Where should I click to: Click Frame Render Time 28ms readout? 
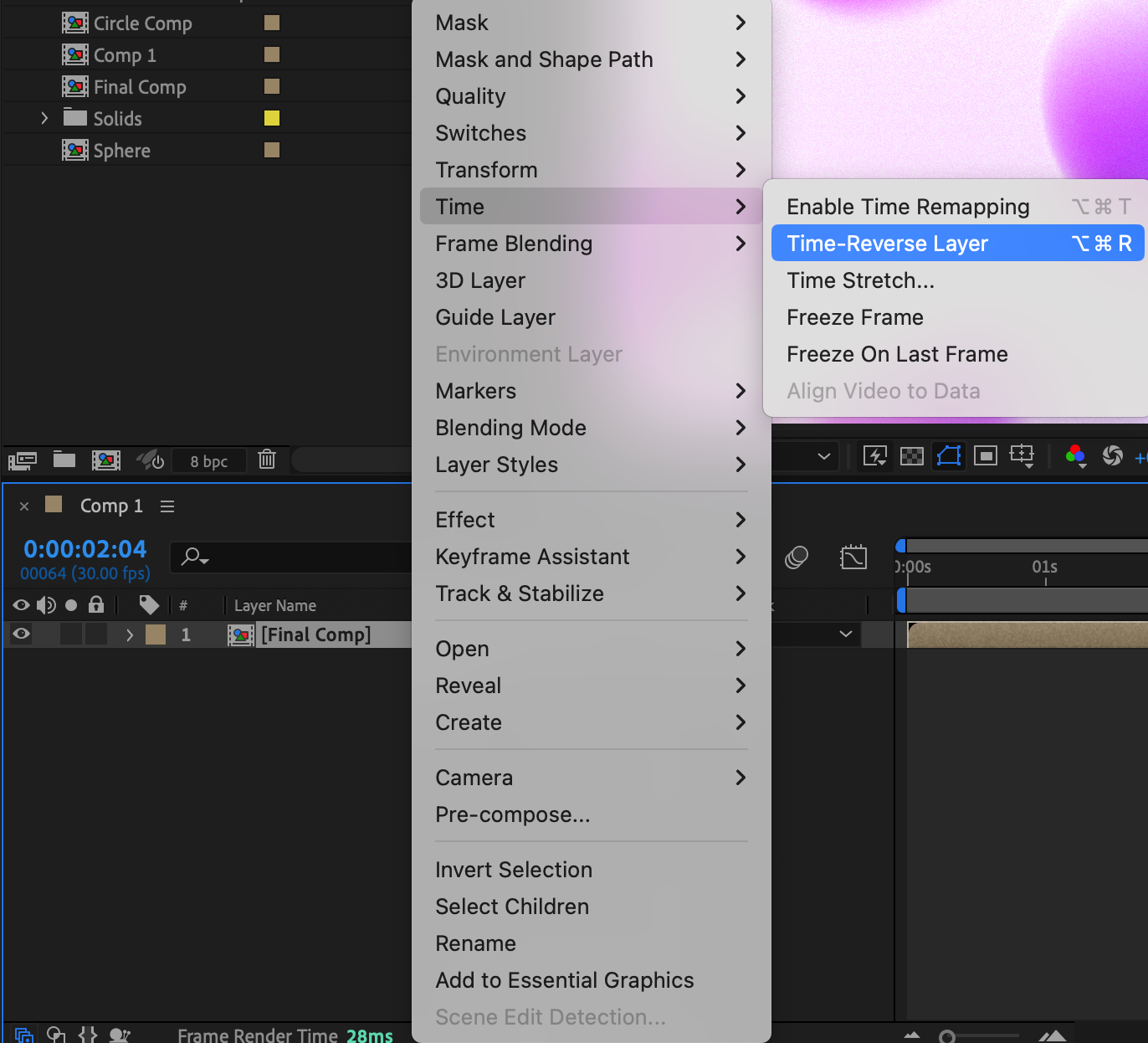tap(285, 1035)
